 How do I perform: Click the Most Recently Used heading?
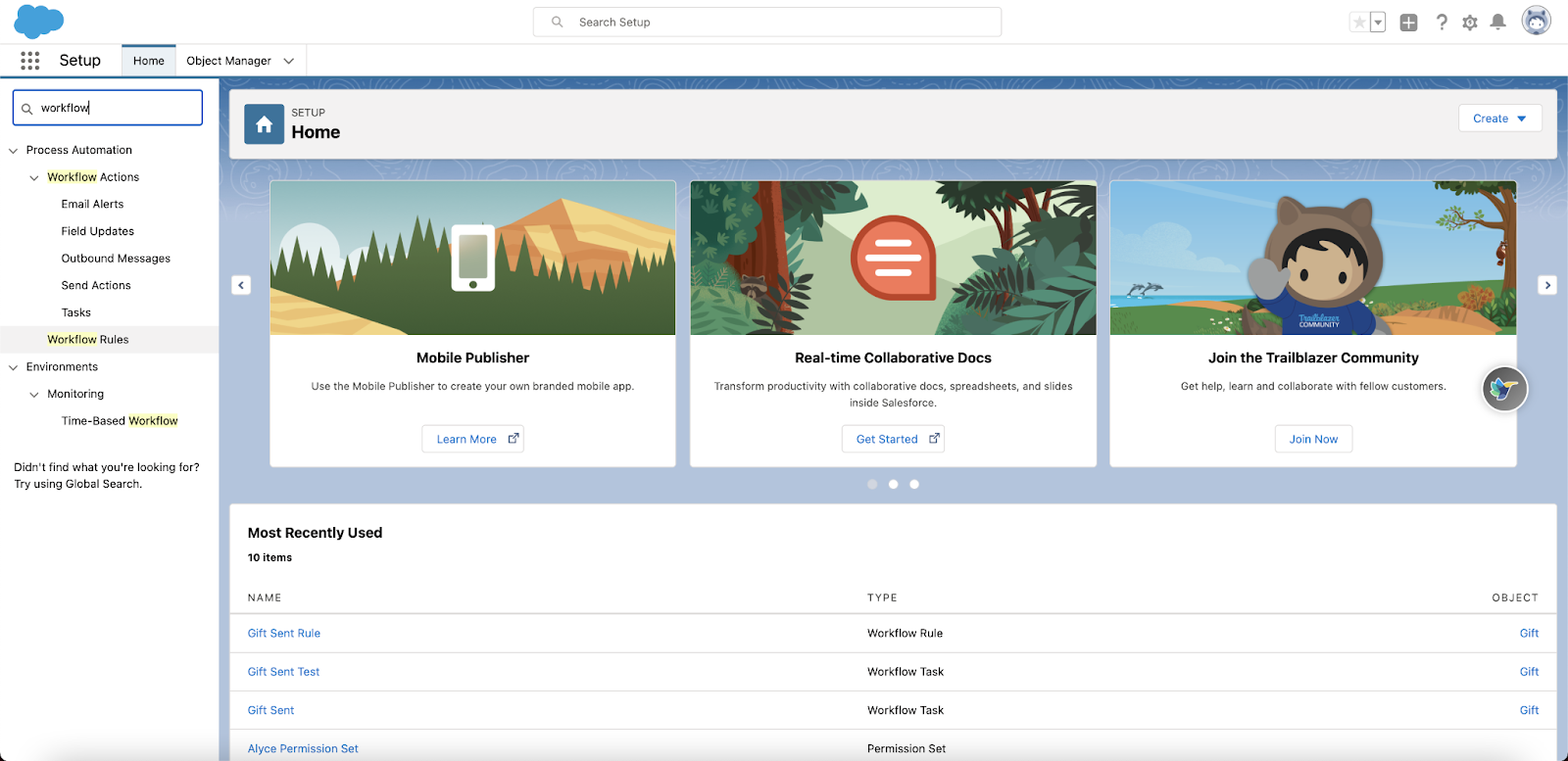[315, 533]
